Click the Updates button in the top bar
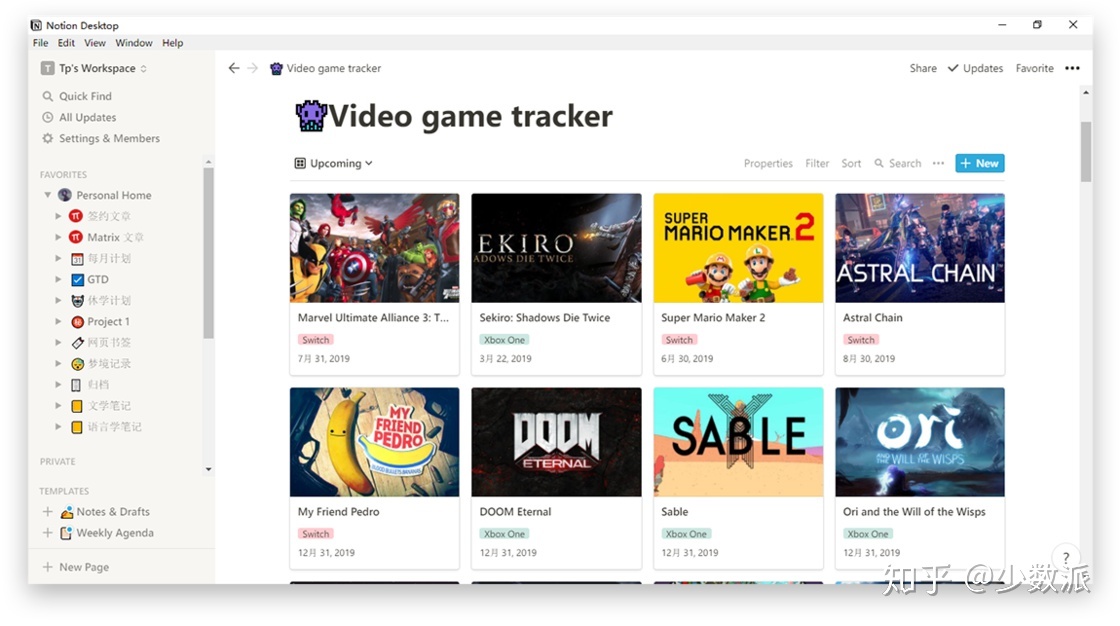Image resolution: width=1120 pixels, height=626 pixels. [x=976, y=68]
